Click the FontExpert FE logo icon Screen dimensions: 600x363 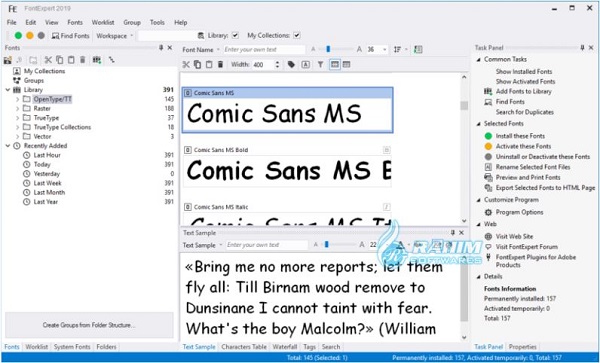pyautogui.click(x=13, y=9)
